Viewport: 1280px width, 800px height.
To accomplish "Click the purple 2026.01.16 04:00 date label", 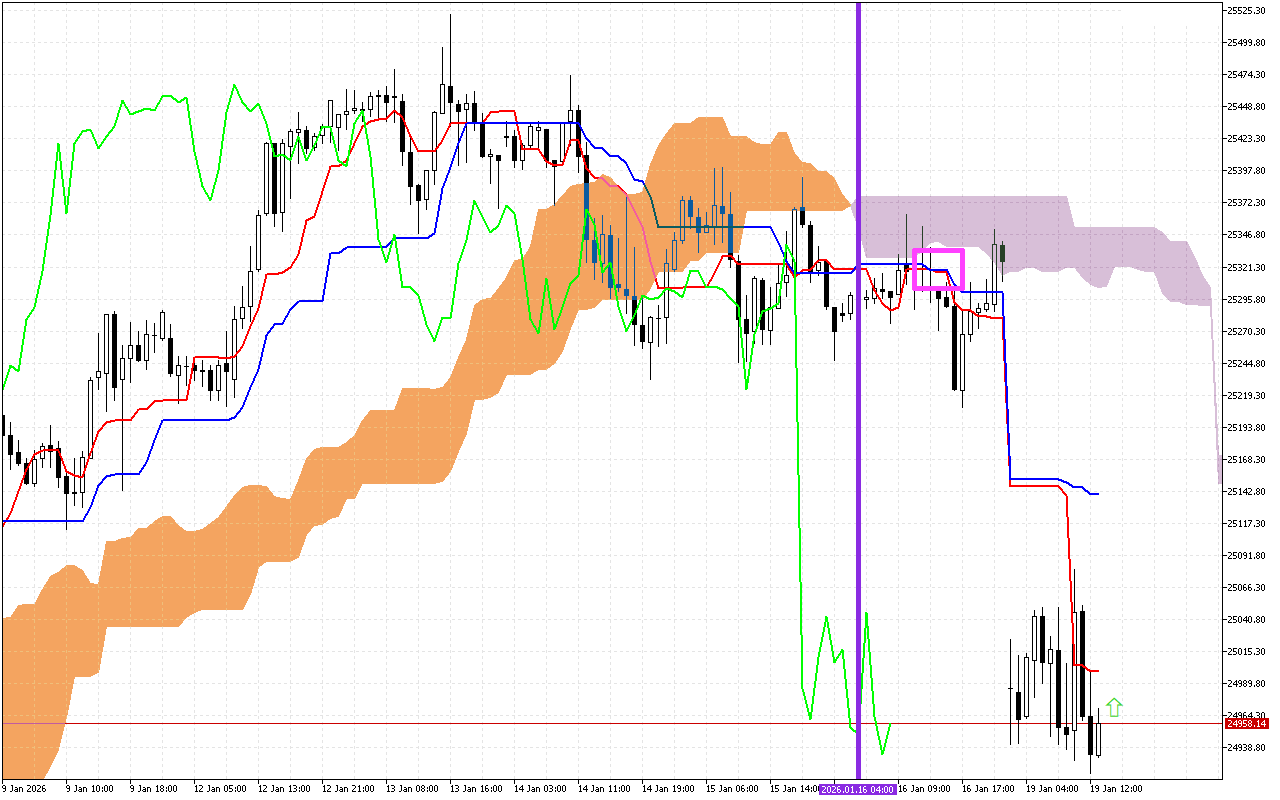I will (857, 788).
